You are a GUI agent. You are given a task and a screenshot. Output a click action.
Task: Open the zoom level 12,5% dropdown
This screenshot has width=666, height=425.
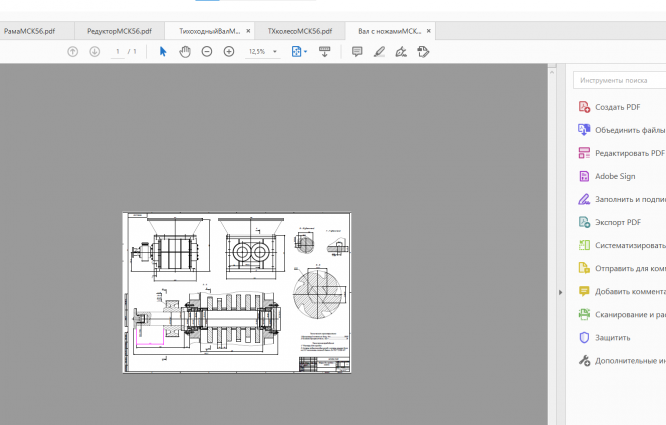264,51
